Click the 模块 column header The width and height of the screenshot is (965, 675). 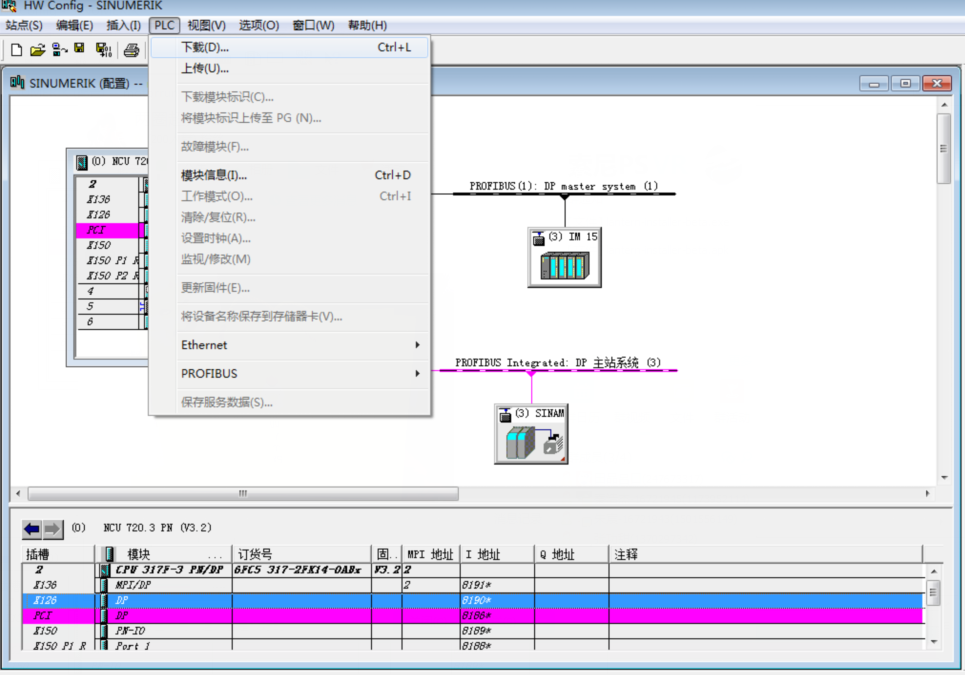(163, 554)
